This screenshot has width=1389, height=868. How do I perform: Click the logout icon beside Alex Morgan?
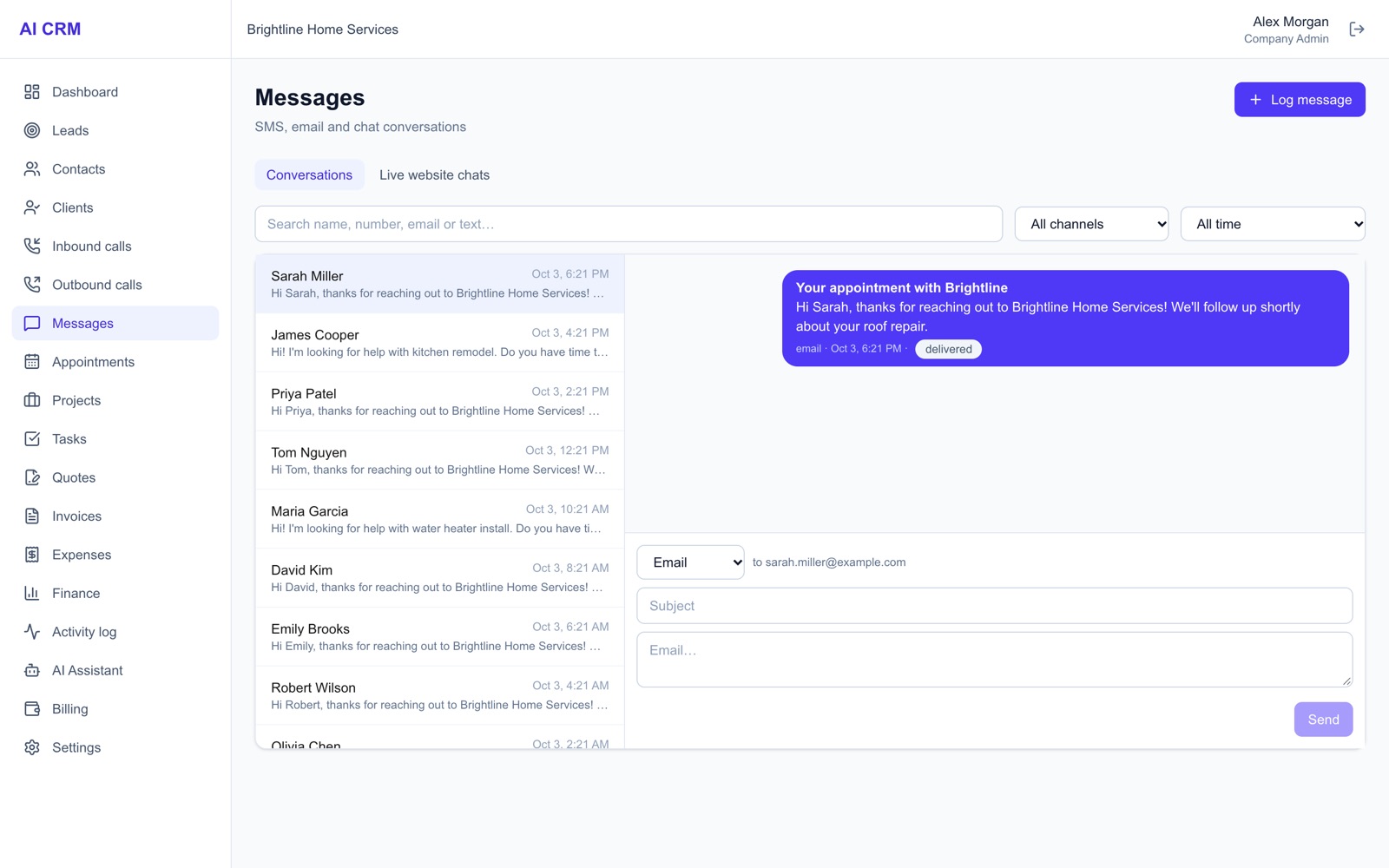click(x=1357, y=30)
